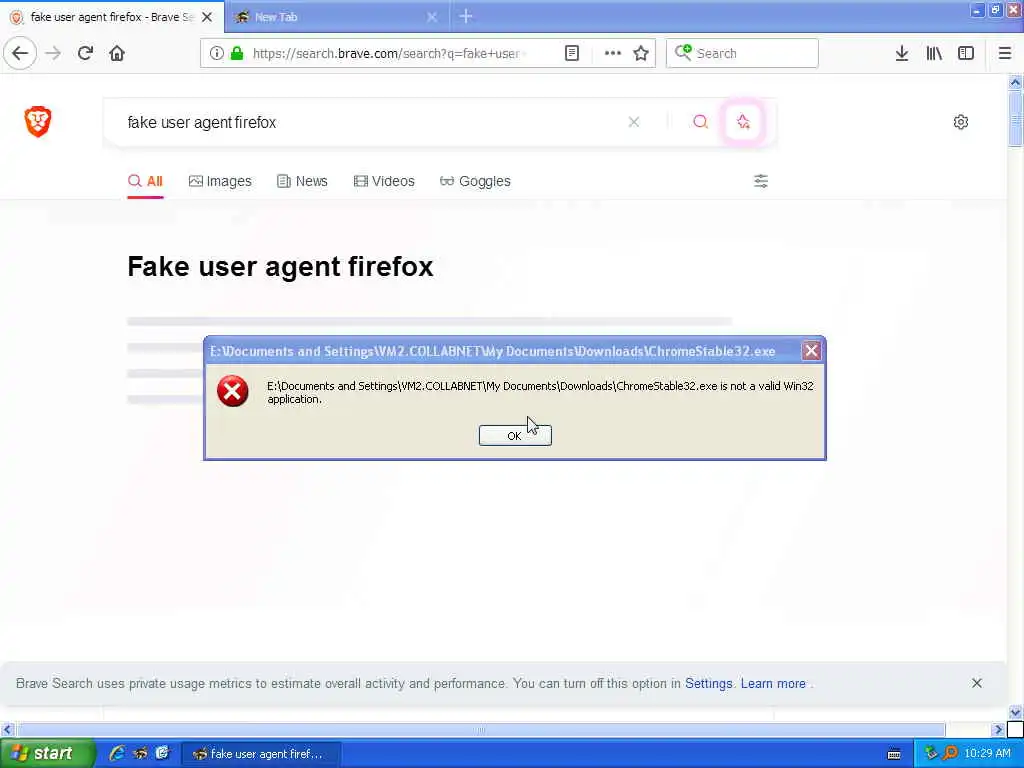Screen dimensions: 1024x768
Task: Click the pink AI answer sparkle button
Action: pyautogui.click(x=743, y=121)
